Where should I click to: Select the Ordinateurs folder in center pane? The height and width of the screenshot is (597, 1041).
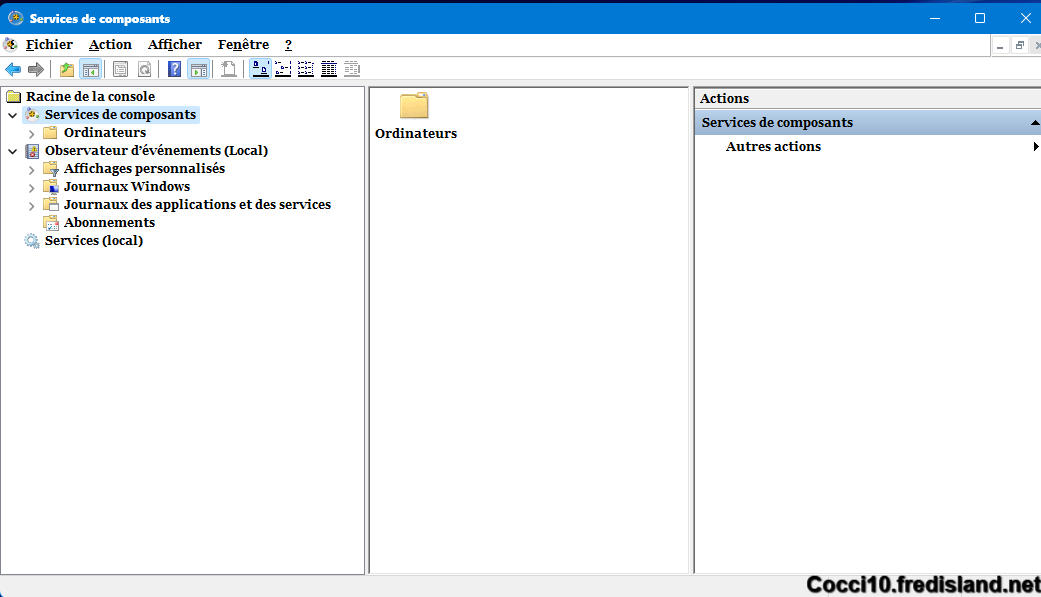(x=414, y=106)
